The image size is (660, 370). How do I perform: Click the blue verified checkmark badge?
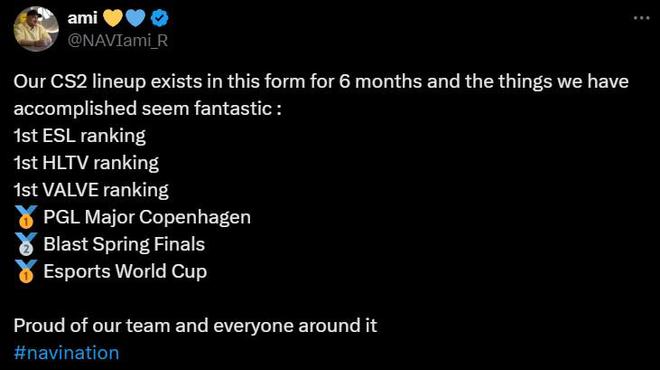pyautogui.click(x=160, y=18)
